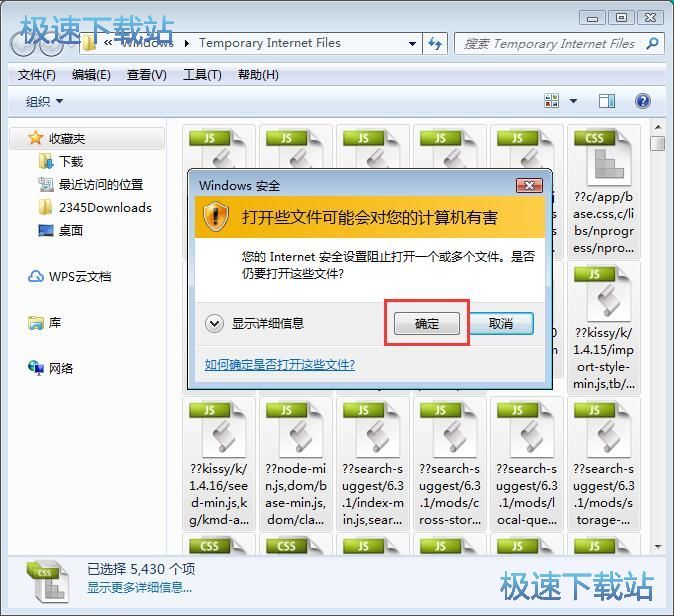This screenshot has height=616, width=674.
Task: Toggle the preview pane icon
Action: (x=607, y=101)
